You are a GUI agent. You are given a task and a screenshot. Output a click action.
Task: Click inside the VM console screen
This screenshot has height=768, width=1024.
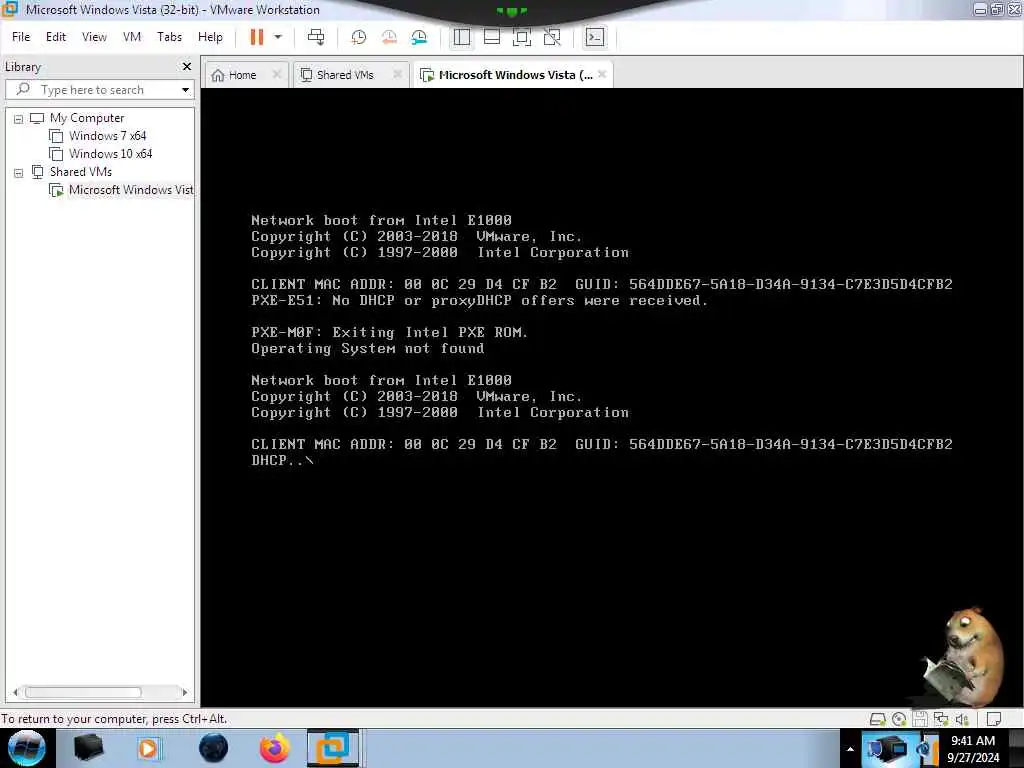point(611,397)
